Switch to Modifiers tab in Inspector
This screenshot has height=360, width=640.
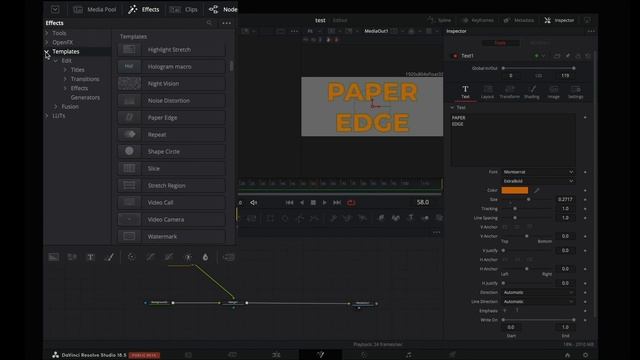[539, 43]
